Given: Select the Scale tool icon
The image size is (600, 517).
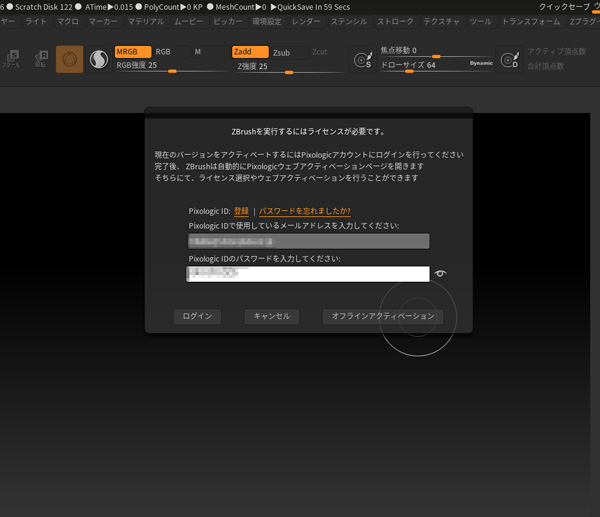Looking at the screenshot, I should click(11, 59).
